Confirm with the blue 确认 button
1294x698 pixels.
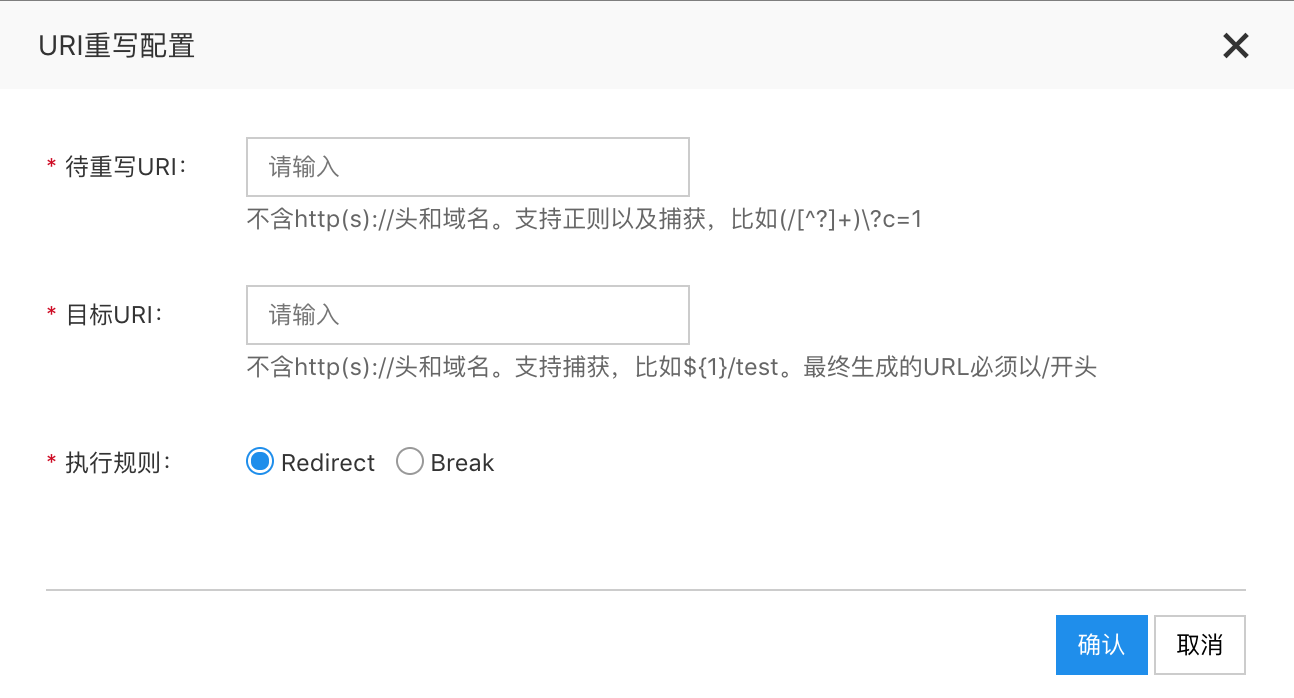[x=1101, y=645]
